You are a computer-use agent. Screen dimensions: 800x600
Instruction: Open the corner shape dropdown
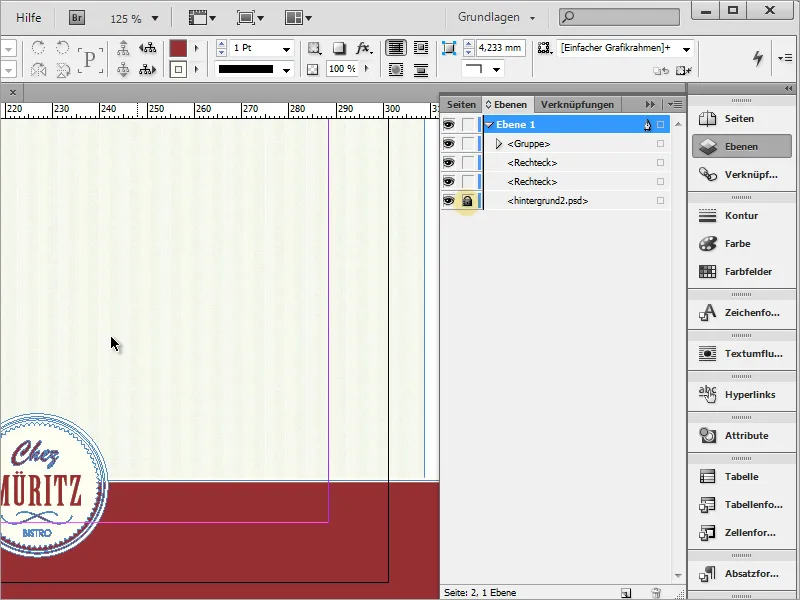click(496, 69)
